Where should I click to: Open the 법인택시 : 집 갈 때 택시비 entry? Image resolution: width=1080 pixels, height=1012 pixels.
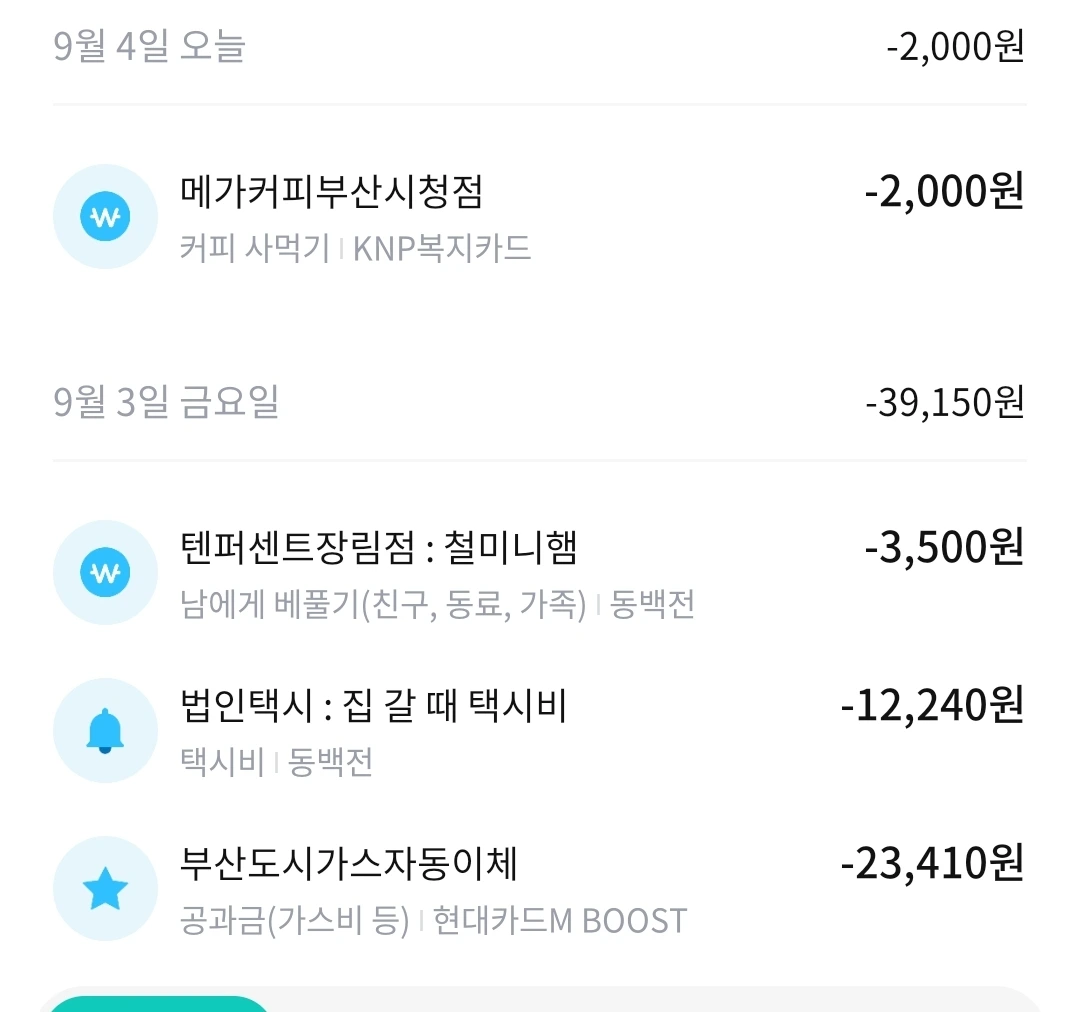(374, 706)
